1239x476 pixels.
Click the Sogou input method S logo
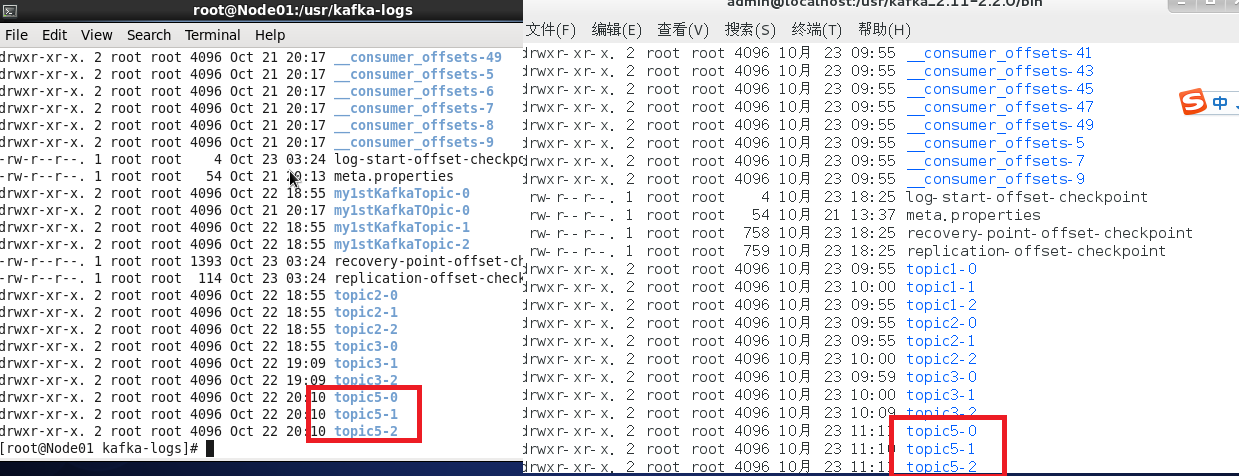1191,103
